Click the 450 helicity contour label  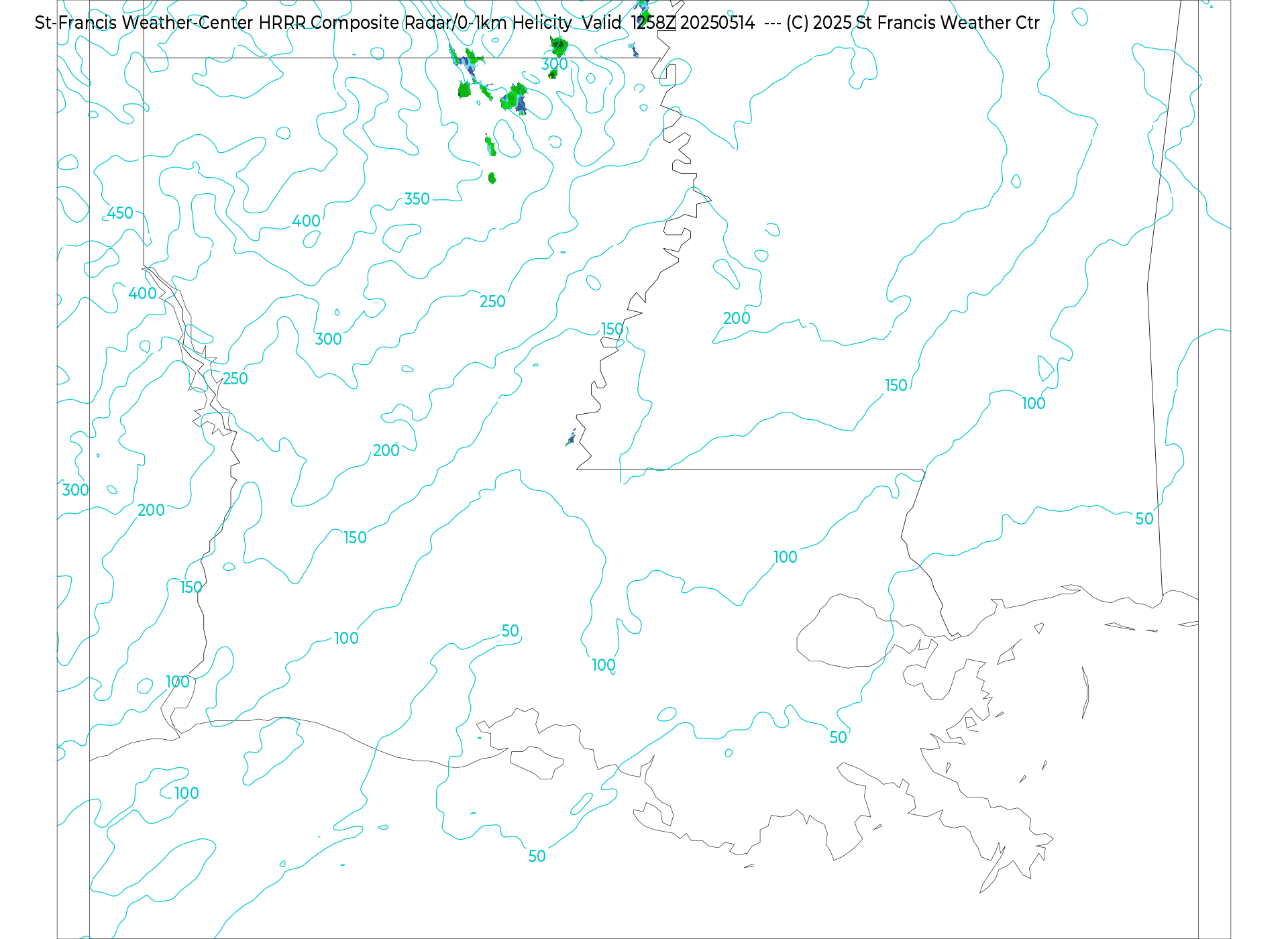pos(120,213)
